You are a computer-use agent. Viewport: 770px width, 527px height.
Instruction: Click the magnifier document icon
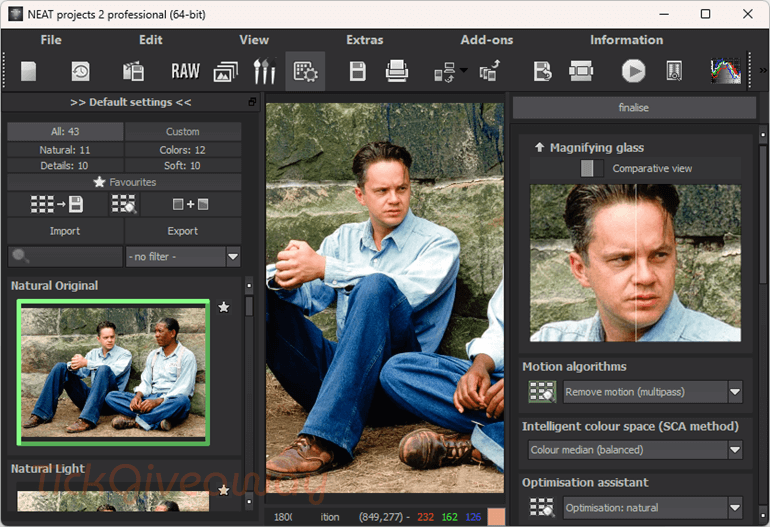tap(674, 71)
